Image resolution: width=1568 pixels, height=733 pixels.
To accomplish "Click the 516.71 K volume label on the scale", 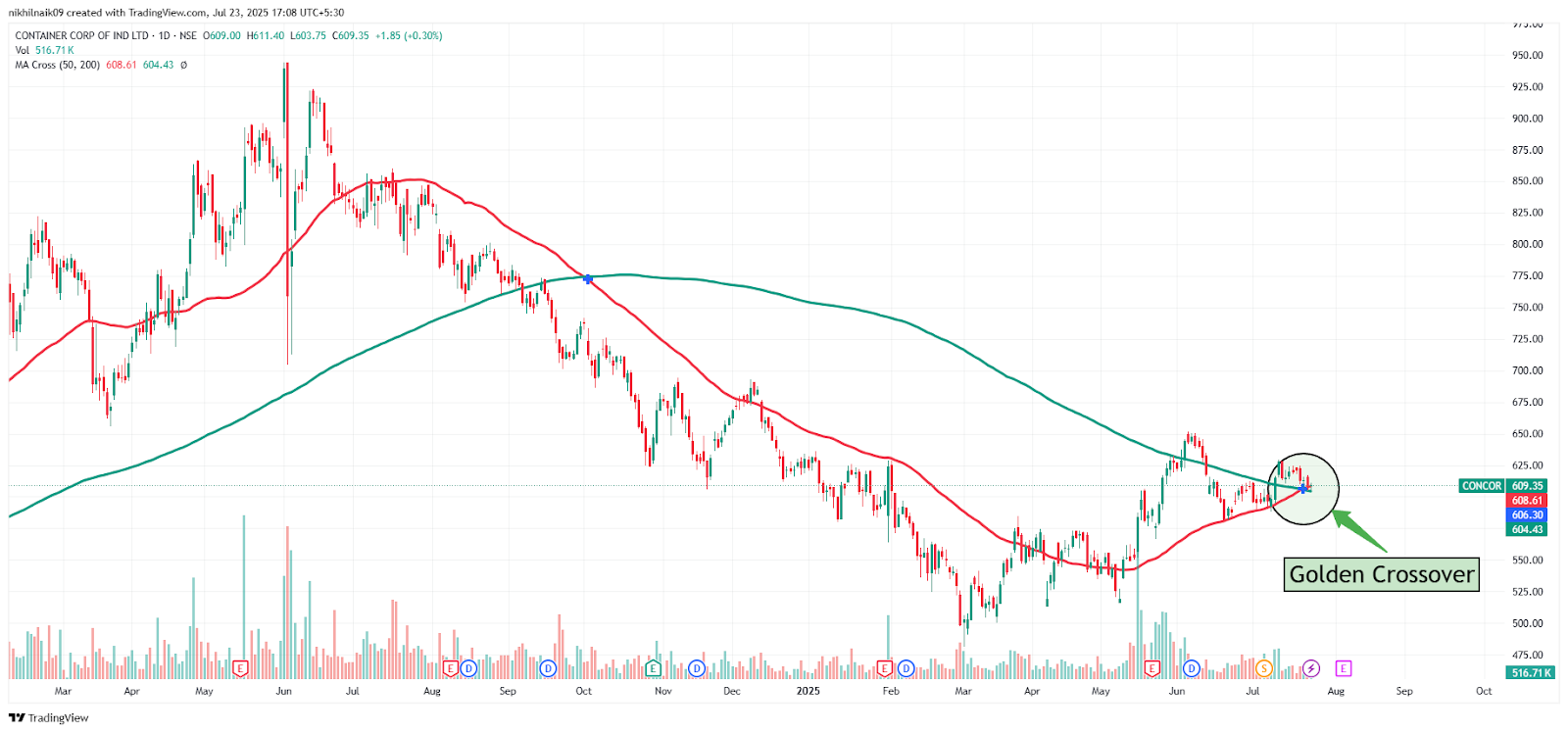I will point(1531,673).
